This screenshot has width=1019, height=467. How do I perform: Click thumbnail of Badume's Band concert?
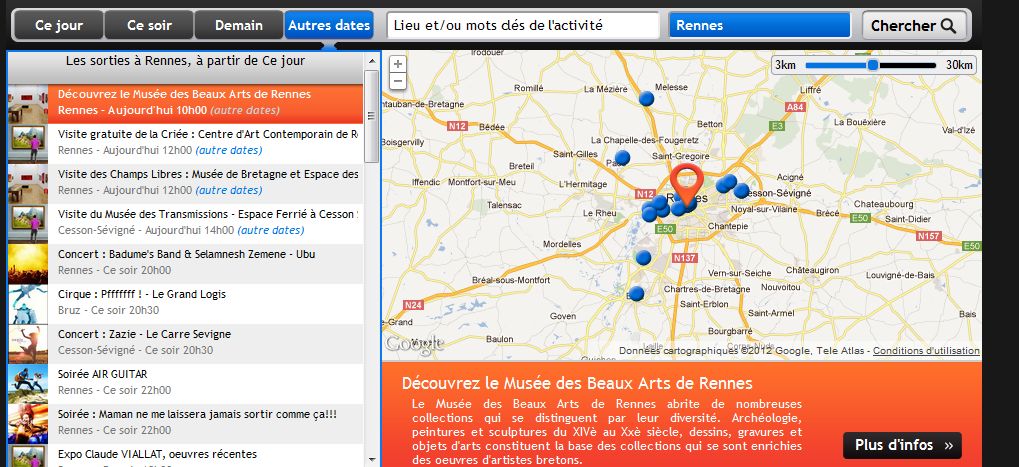(28, 264)
